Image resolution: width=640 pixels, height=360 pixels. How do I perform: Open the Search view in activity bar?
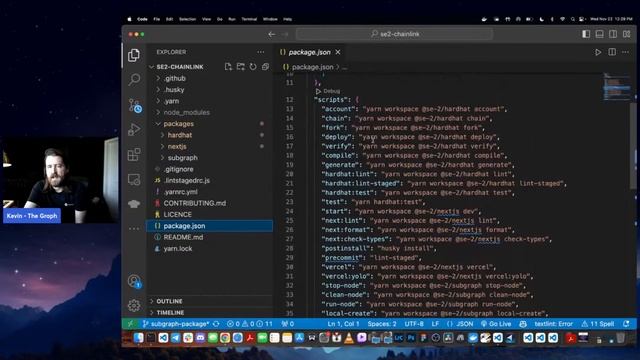coord(134,79)
